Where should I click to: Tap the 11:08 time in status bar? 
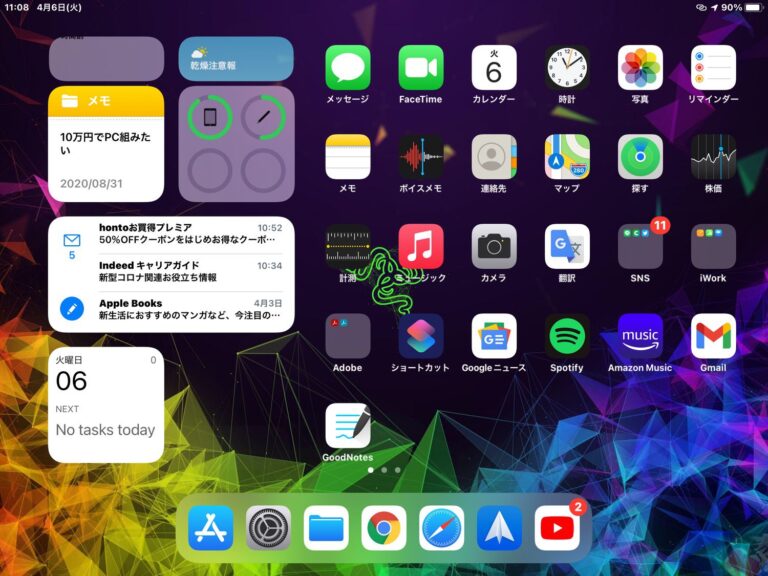pyautogui.click(x=17, y=7)
